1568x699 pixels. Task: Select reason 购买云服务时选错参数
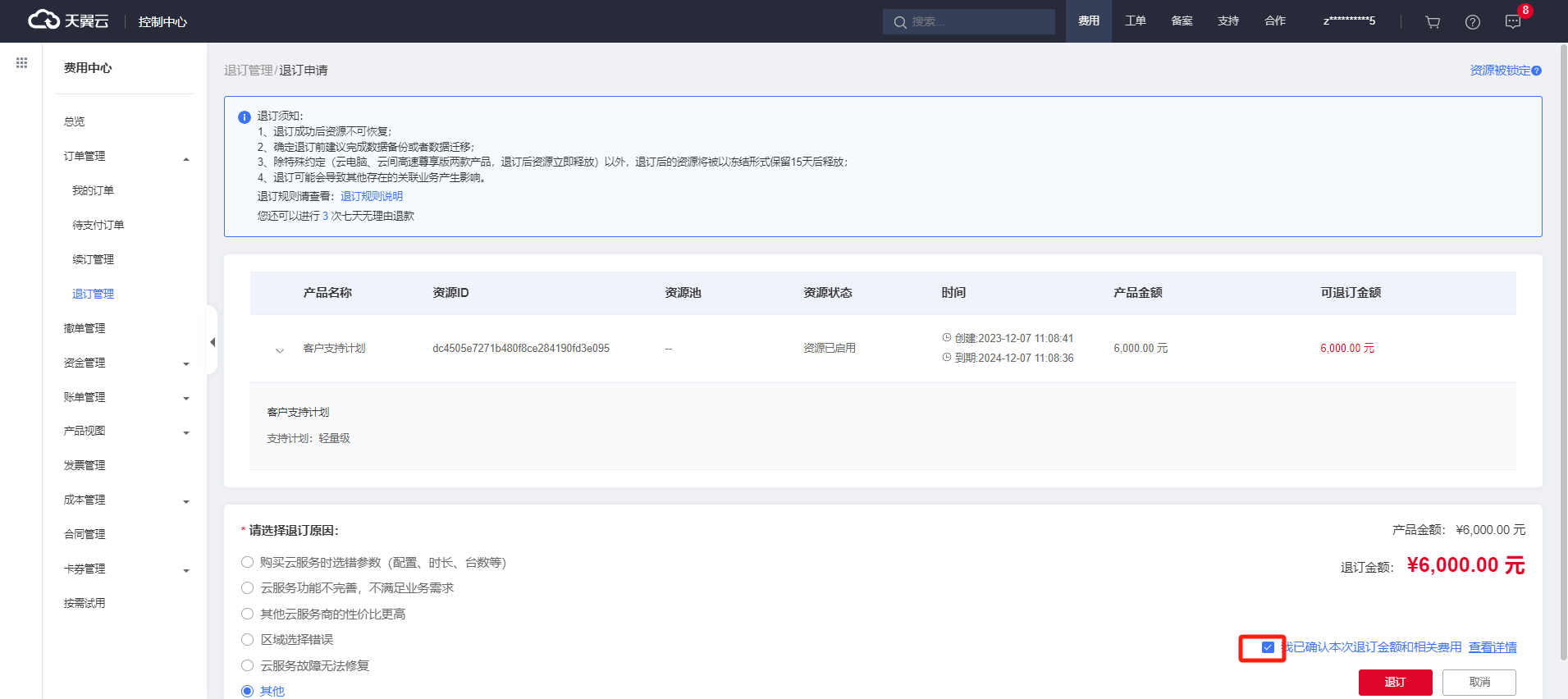[x=247, y=562]
